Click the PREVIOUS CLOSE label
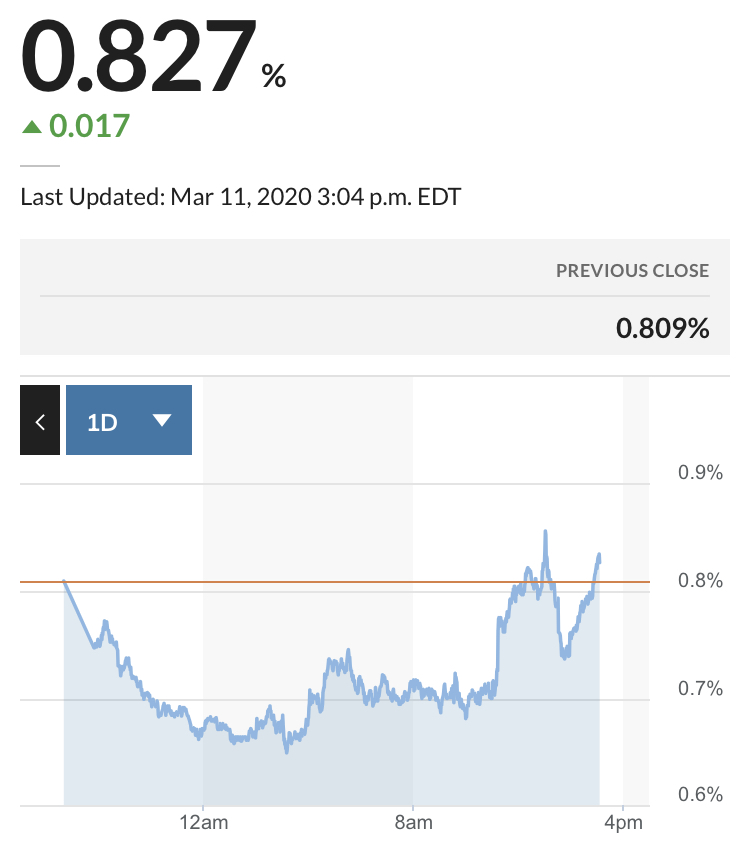The height and width of the screenshot is (846, 738). [632, 271]
